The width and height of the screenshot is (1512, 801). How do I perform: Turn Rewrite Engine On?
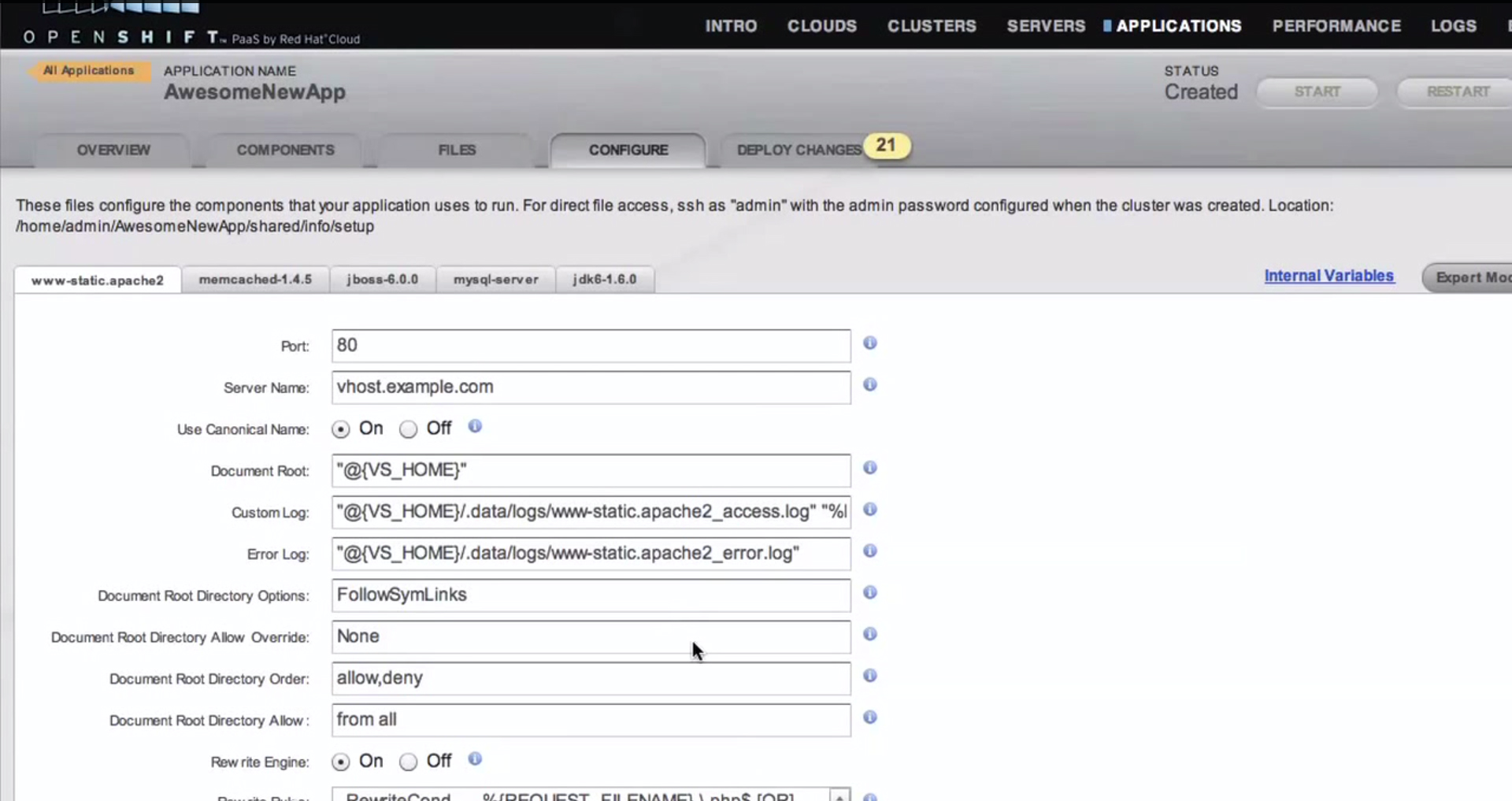(340, 762)
